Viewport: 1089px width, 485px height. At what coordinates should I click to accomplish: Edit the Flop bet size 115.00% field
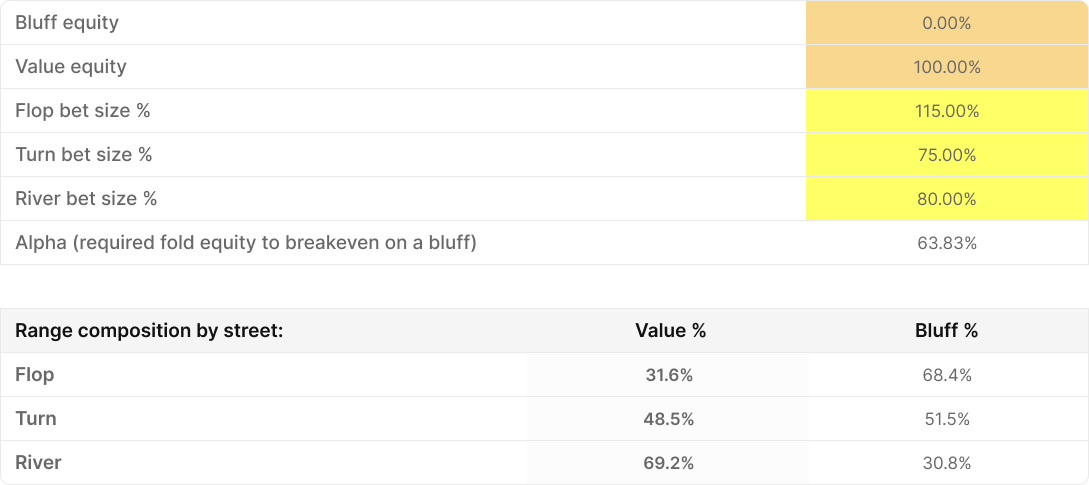946,111
